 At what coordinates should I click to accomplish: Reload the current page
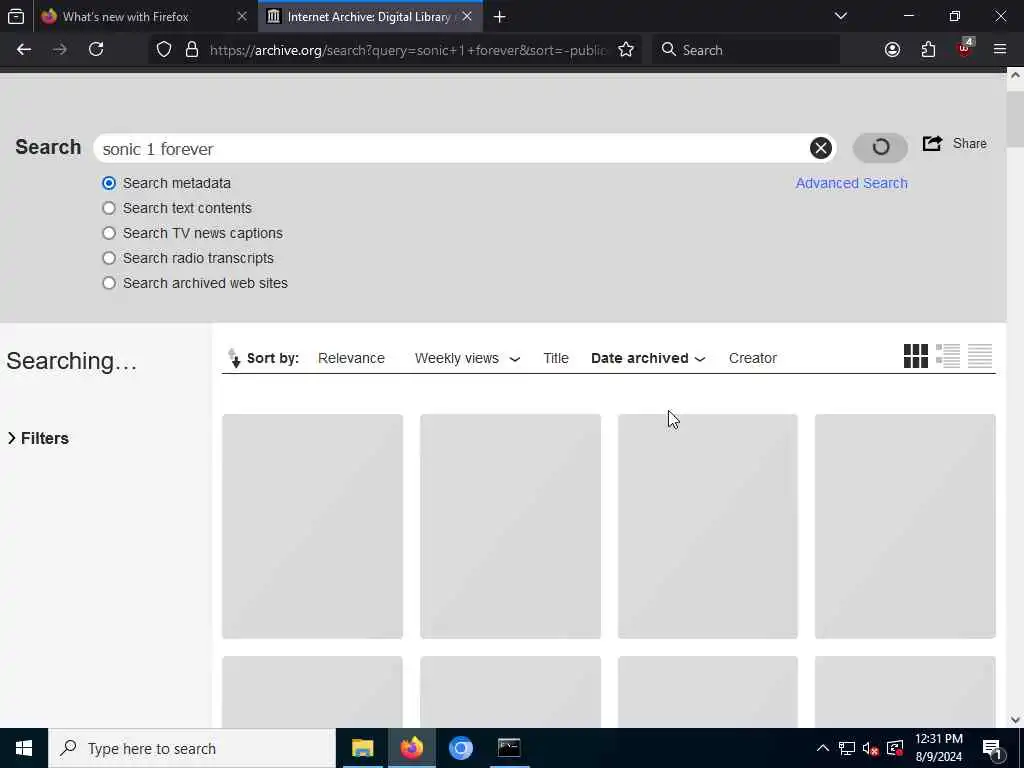point(96,50)
